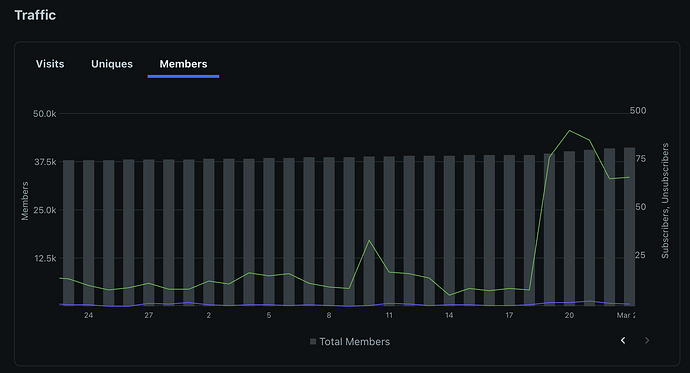The width and height of the screenshot is (690, 373).
Task: Click the 12.5k members axis label
Action: point(45,259)
